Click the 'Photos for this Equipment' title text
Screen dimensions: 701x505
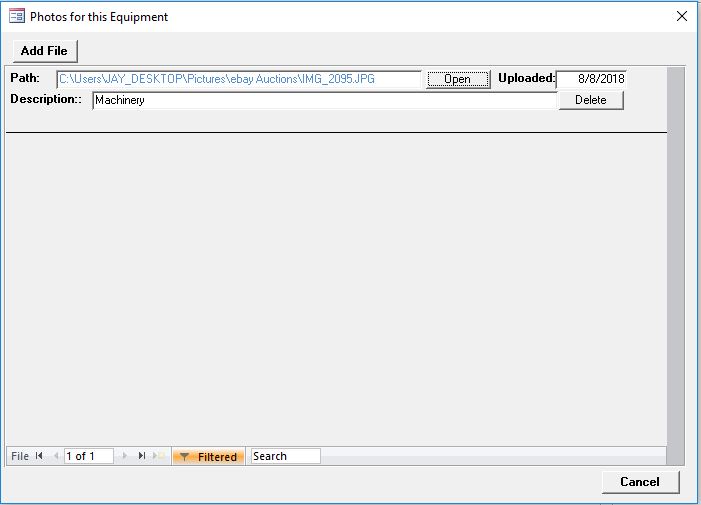(x=99, y=17)
